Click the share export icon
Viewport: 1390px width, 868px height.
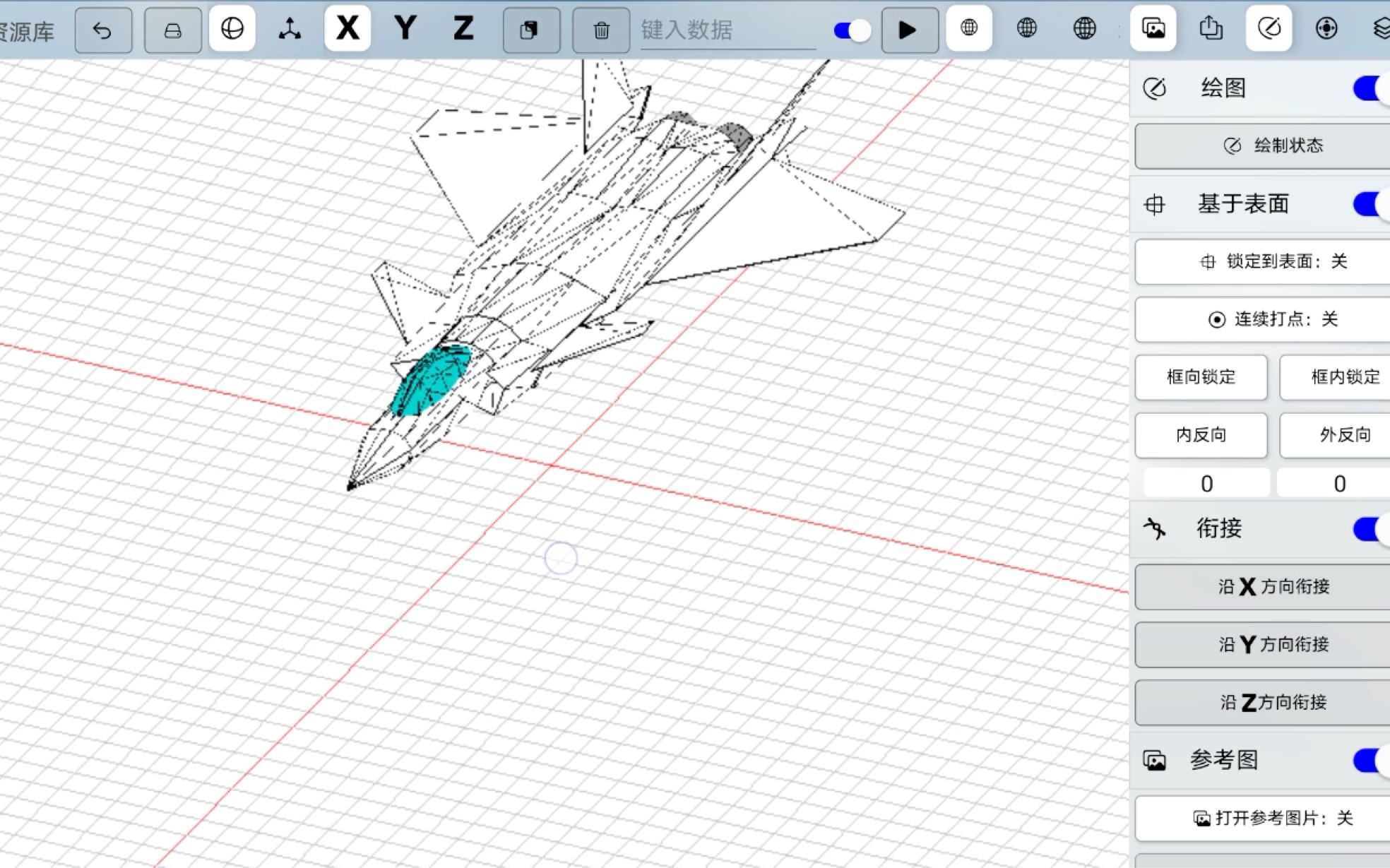coord(1211,28)
